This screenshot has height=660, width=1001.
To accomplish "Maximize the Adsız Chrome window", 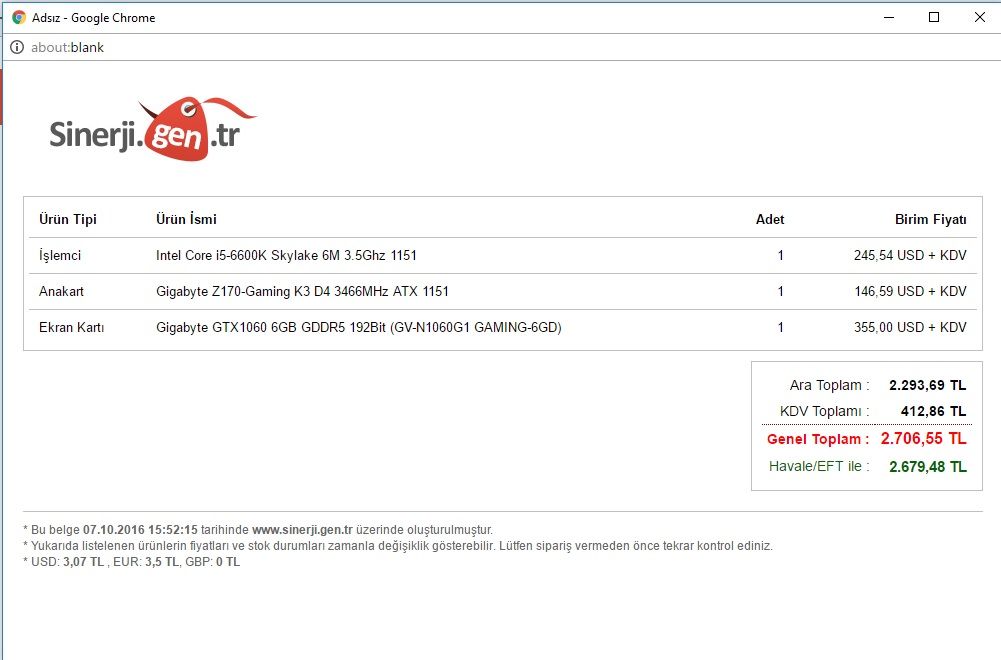I will click(x=934, y=17).
